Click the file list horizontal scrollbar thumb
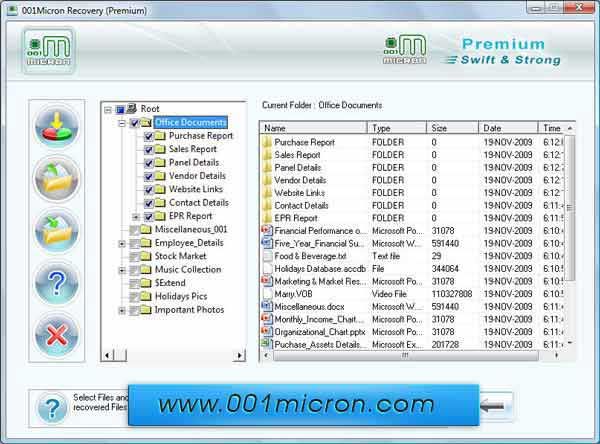 pyautogui.click(x=406, y=355)
